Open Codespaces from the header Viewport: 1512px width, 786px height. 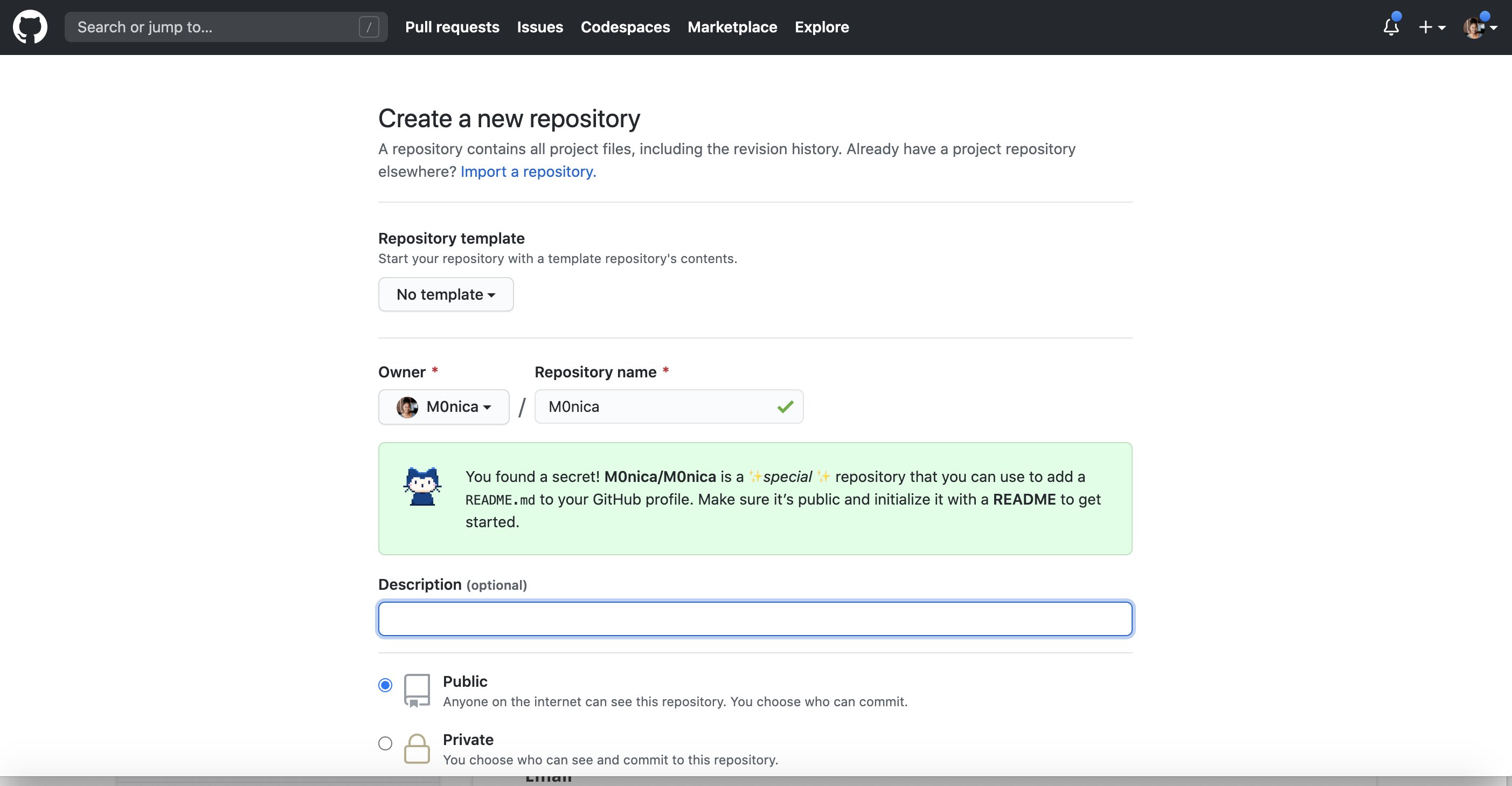[x=625, y=27]
